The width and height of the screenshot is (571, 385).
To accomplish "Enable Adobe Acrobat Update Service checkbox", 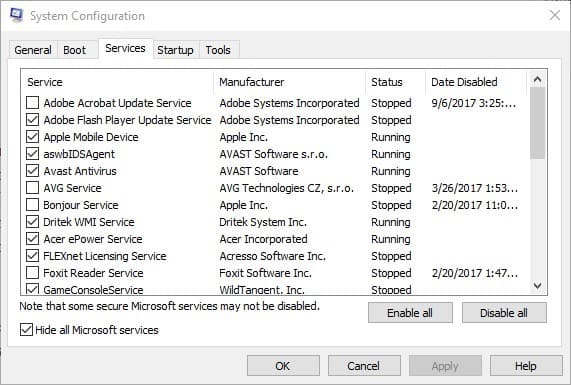I will pyautogui.click(x=32, y=103).
